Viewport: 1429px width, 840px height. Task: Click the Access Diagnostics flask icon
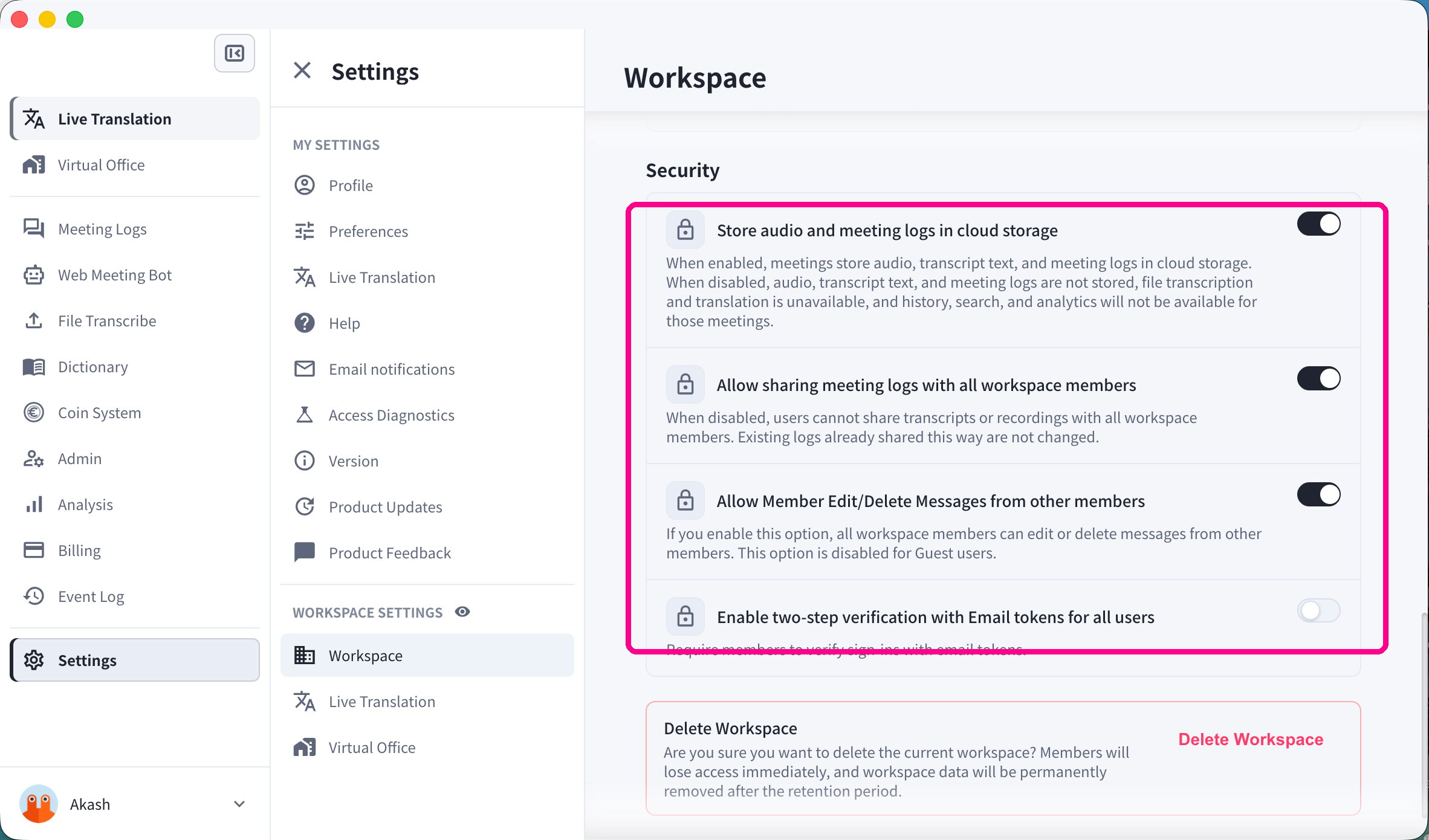(x=305, y=415)
